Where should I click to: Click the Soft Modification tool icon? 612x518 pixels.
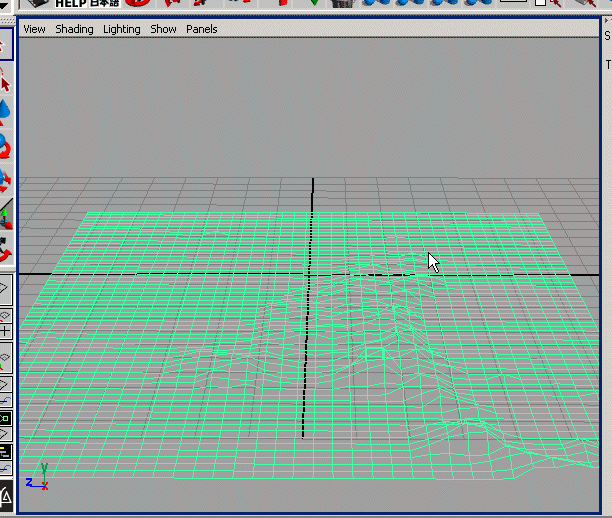coord(5,247)
